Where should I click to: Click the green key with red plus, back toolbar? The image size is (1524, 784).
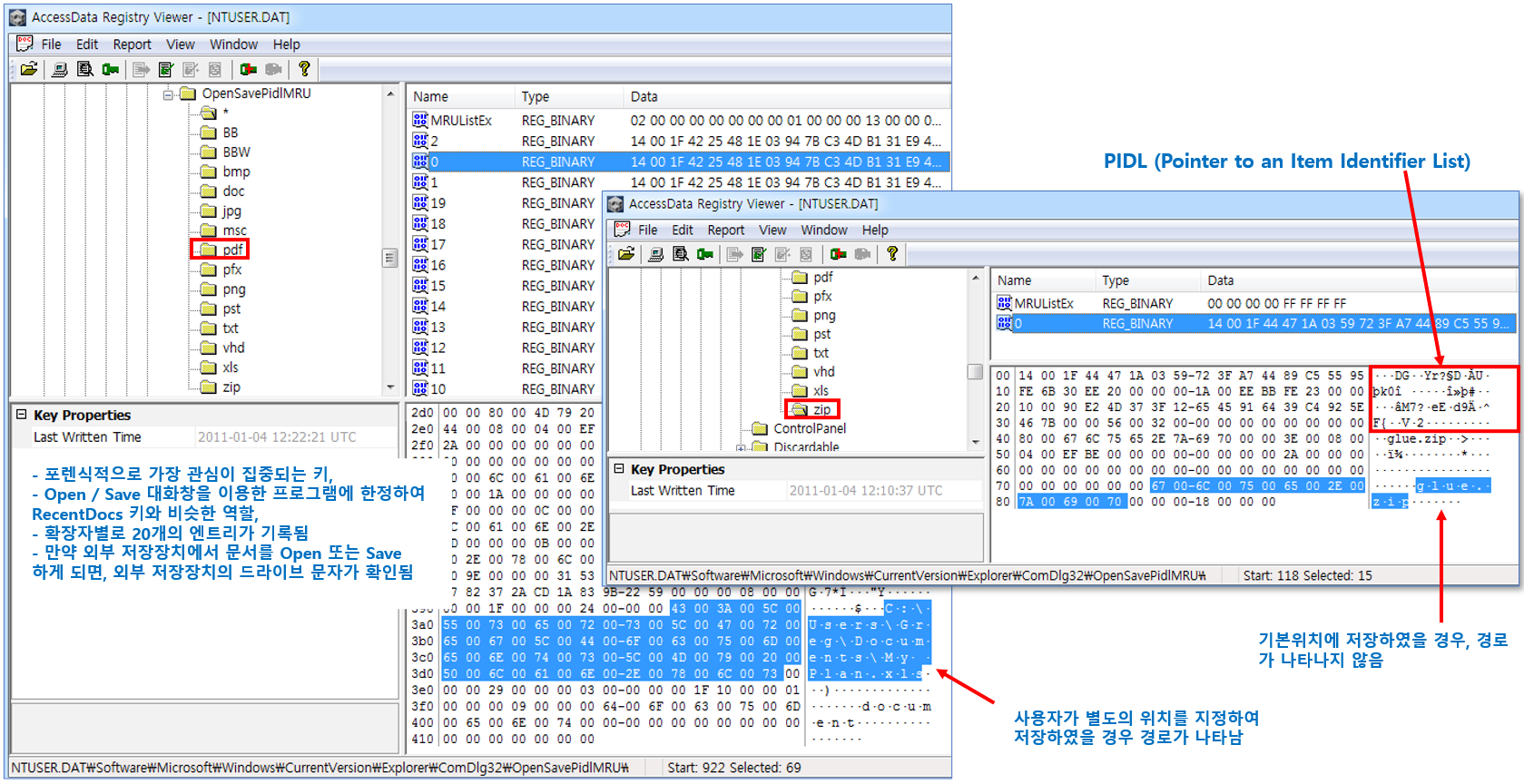tap(248, 69)
